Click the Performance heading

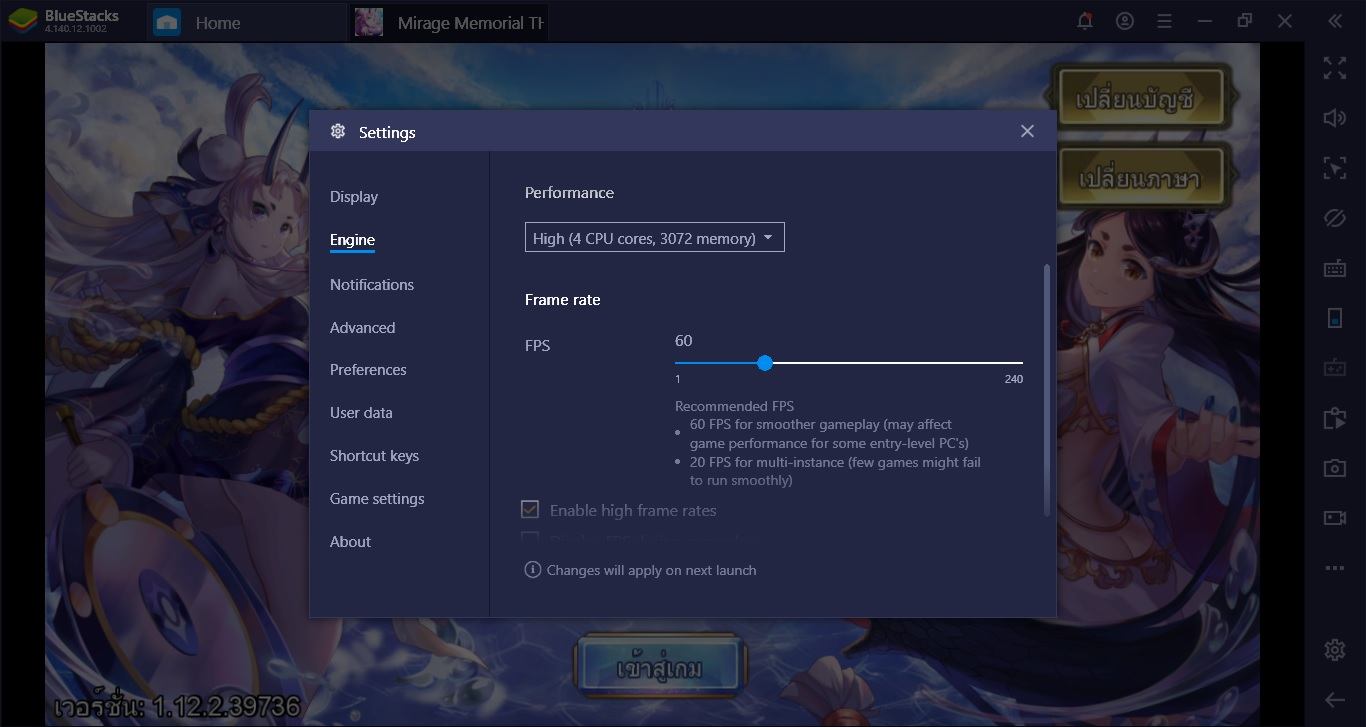(569, 193)
